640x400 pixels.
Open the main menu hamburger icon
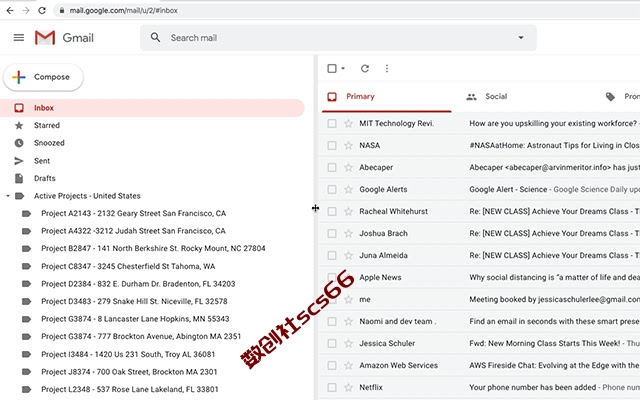click(19, 38)
